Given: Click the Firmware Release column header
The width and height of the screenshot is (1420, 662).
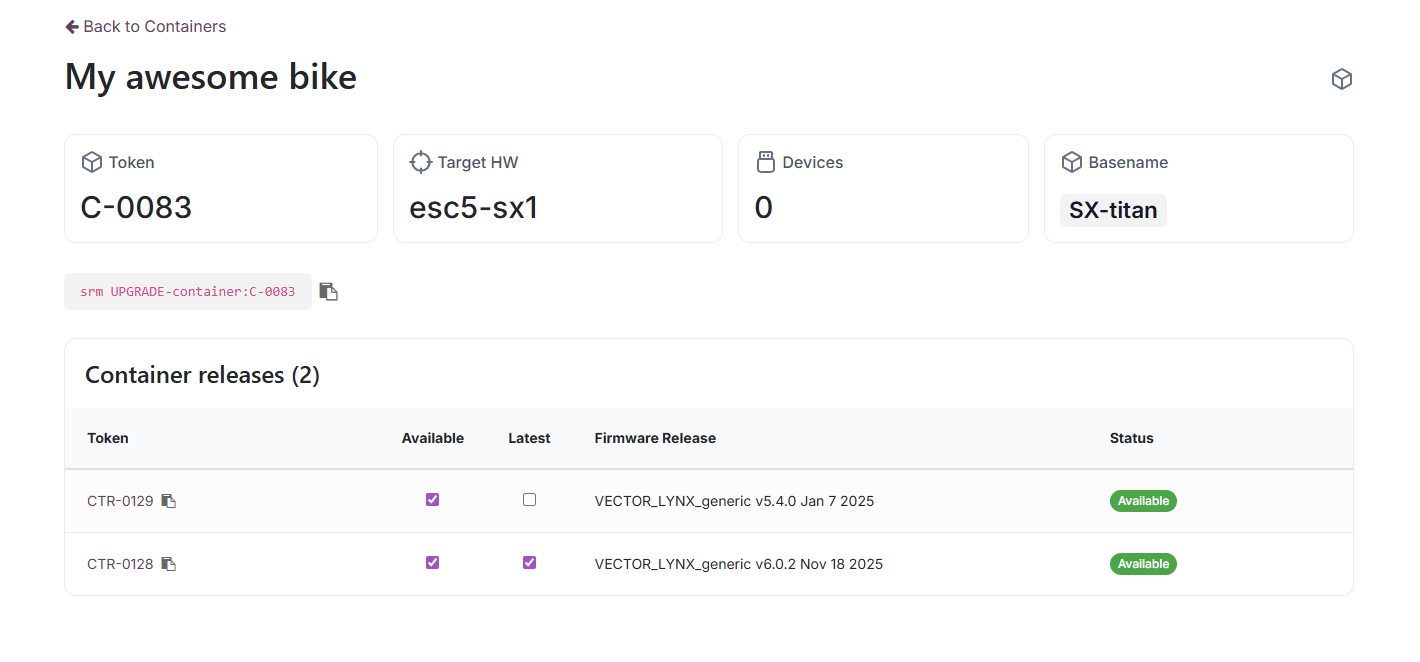Looking at the screenshot, I should coord(655,438).
